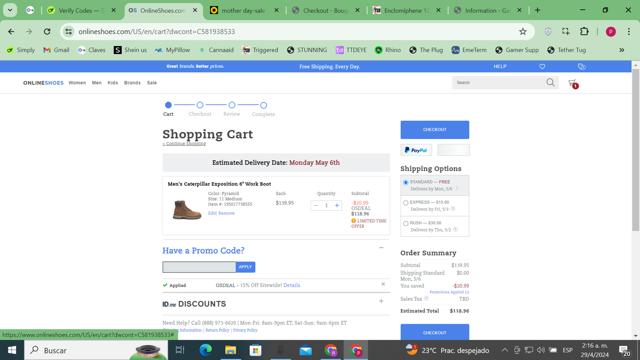Viewport: 640px width, 360px height.
Task: Reload the page with refresh icon
Action: pos(47,31)
